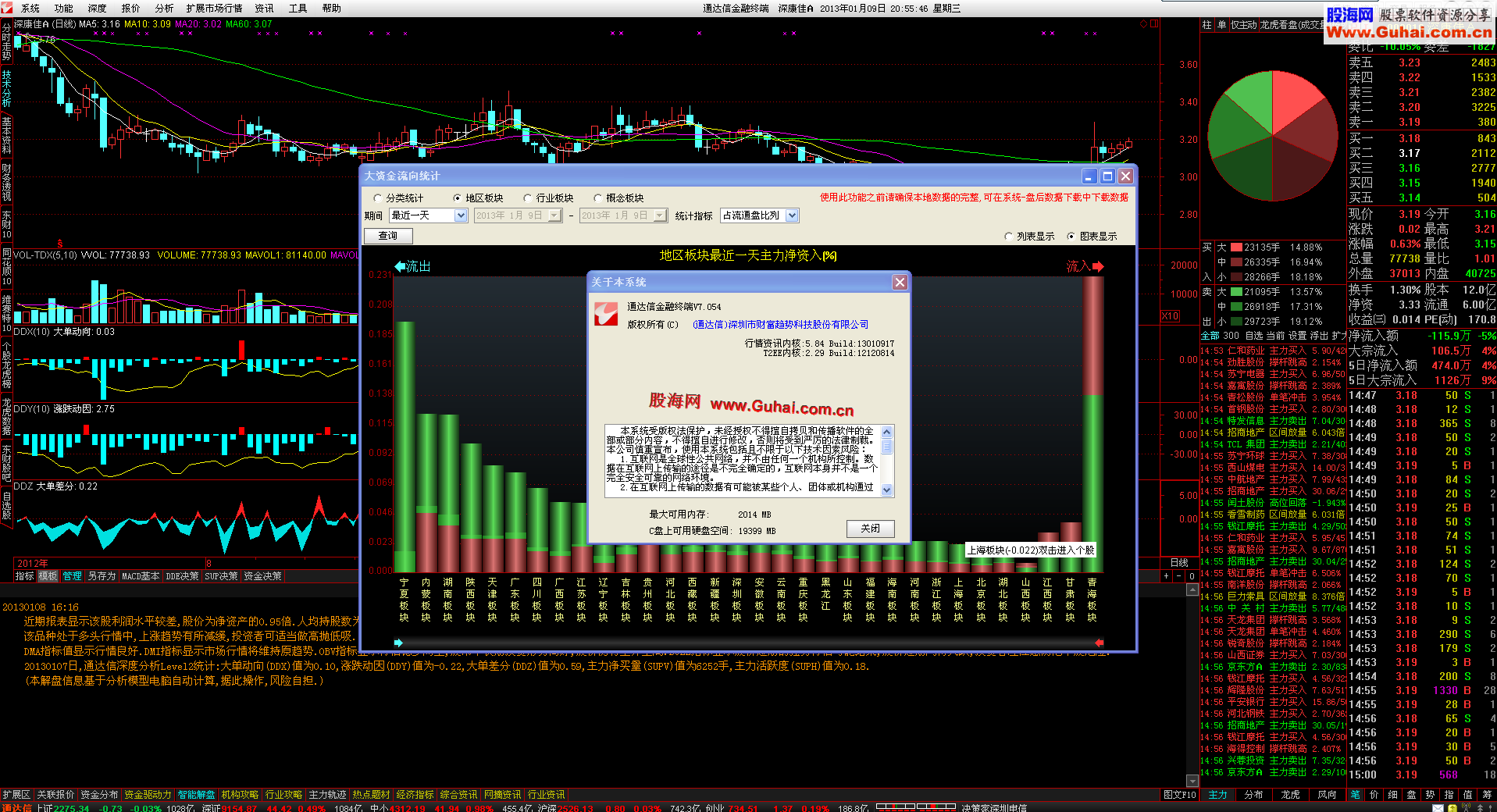Switch to the 资金决策 template tab
The height and width of the screenshot is (812, 1497).
[262, 576]
